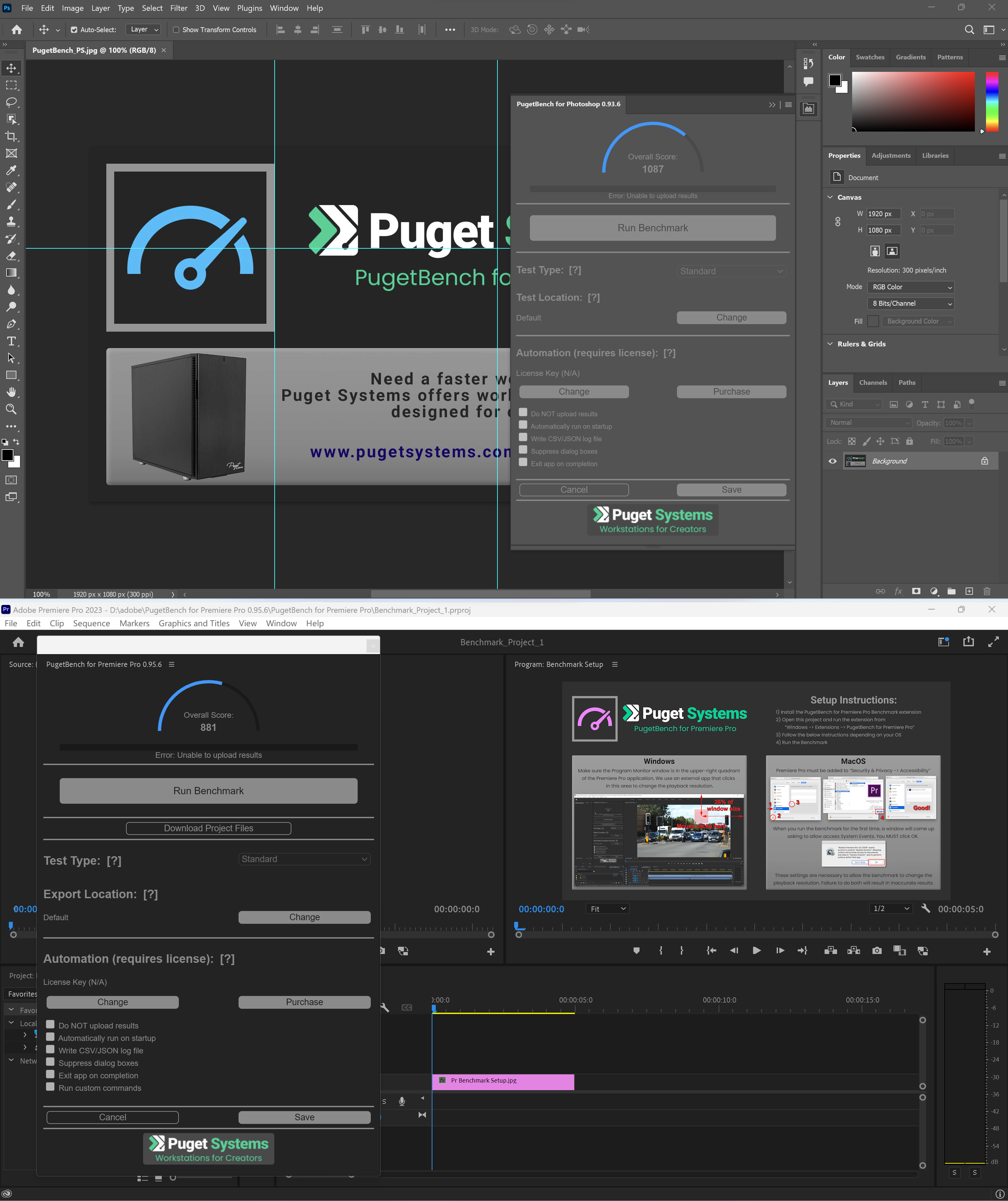
Task: Check Run custom commands in Premiere panel
Action: coord(50,1087)
